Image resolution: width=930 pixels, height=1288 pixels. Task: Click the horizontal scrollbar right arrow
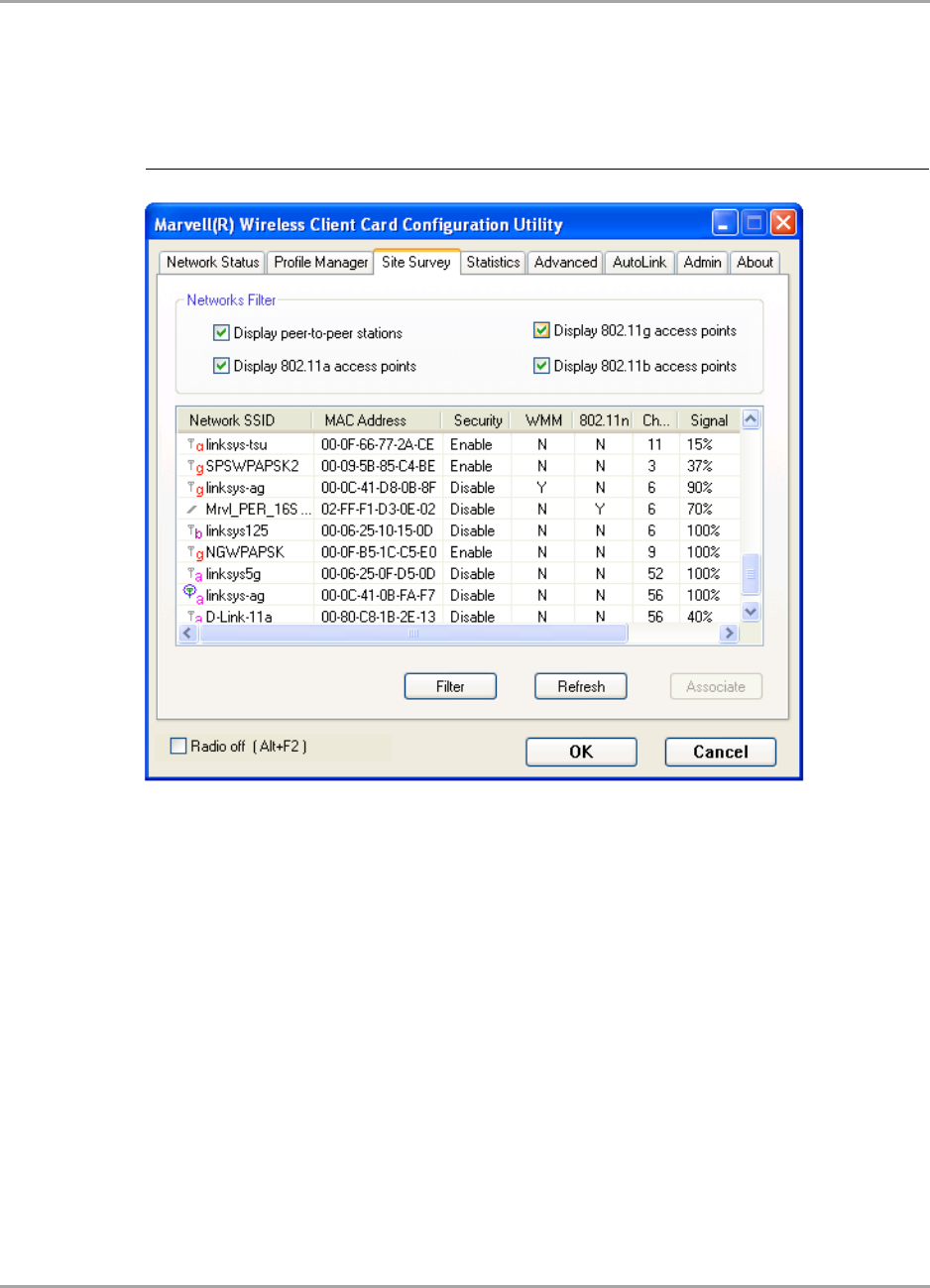pyautogui.click(x=730, y=633)
